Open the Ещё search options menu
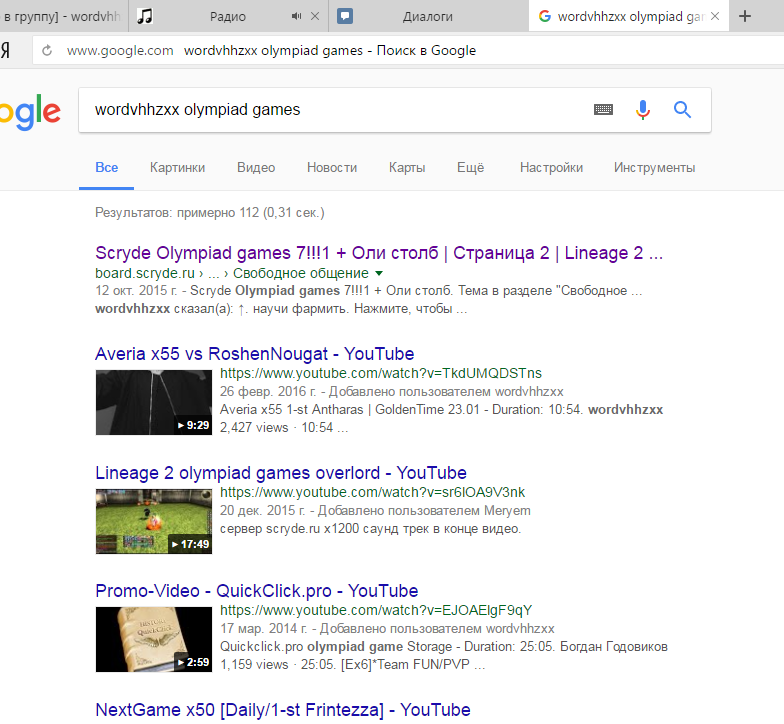 pyautogui.click(x=470, y=168)
